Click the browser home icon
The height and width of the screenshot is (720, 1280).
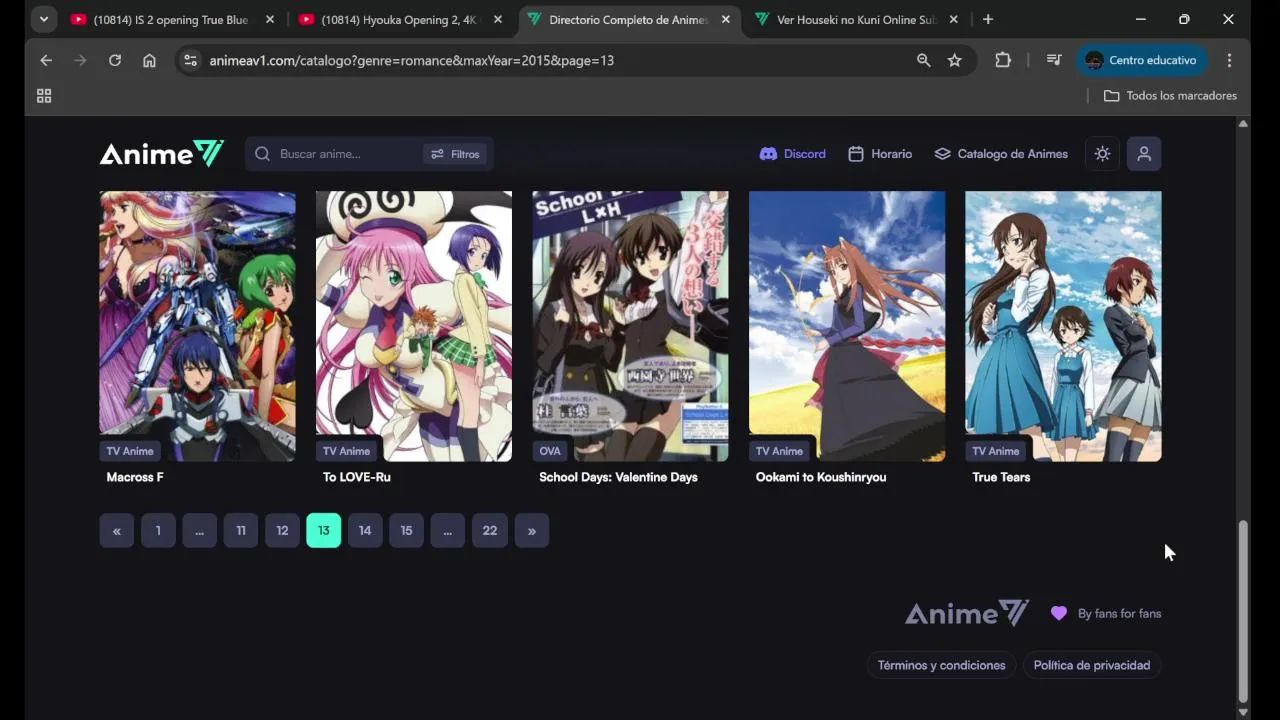(149, 60)
